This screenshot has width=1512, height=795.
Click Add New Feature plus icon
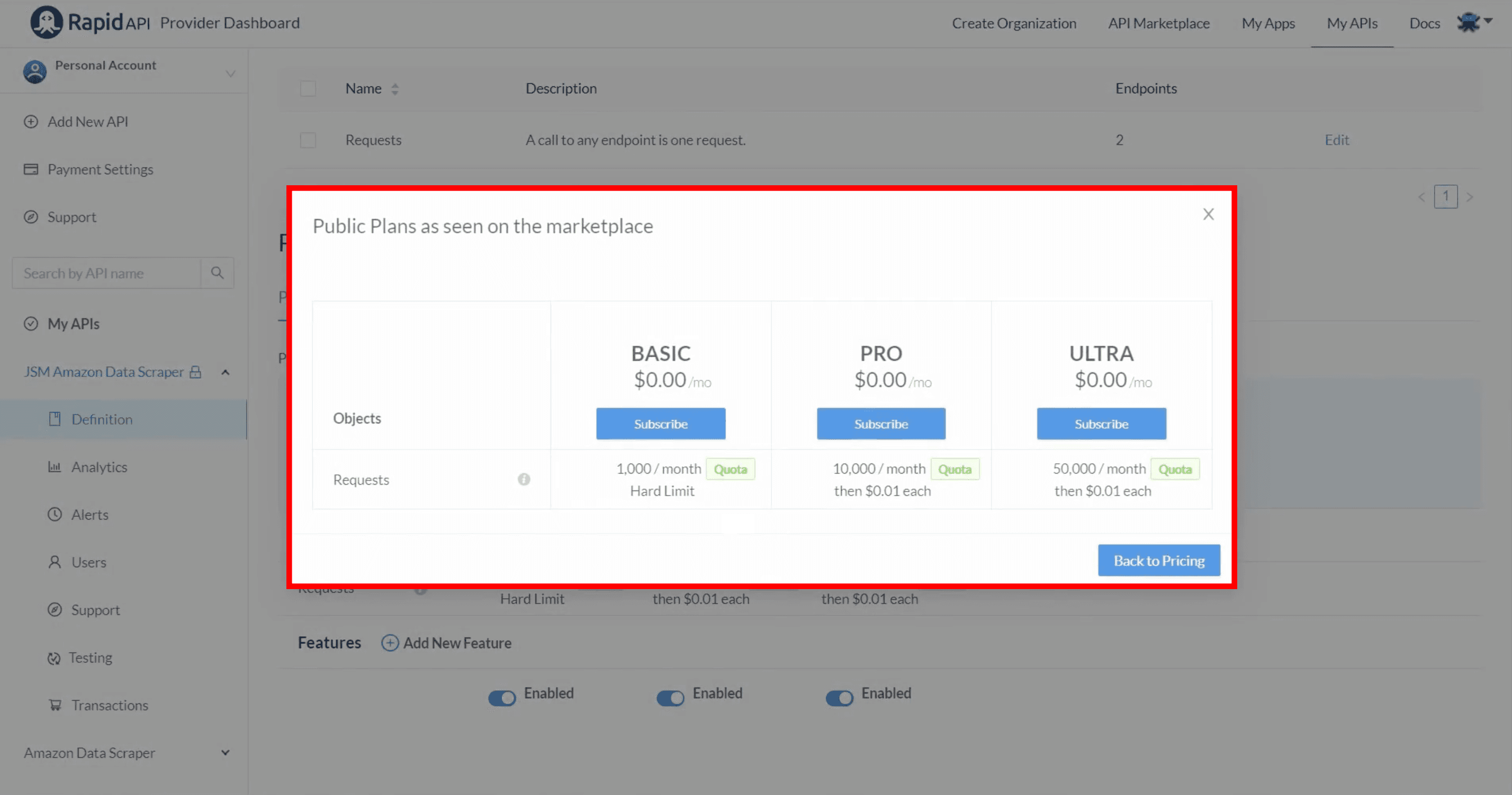click(x=390, y=643)
